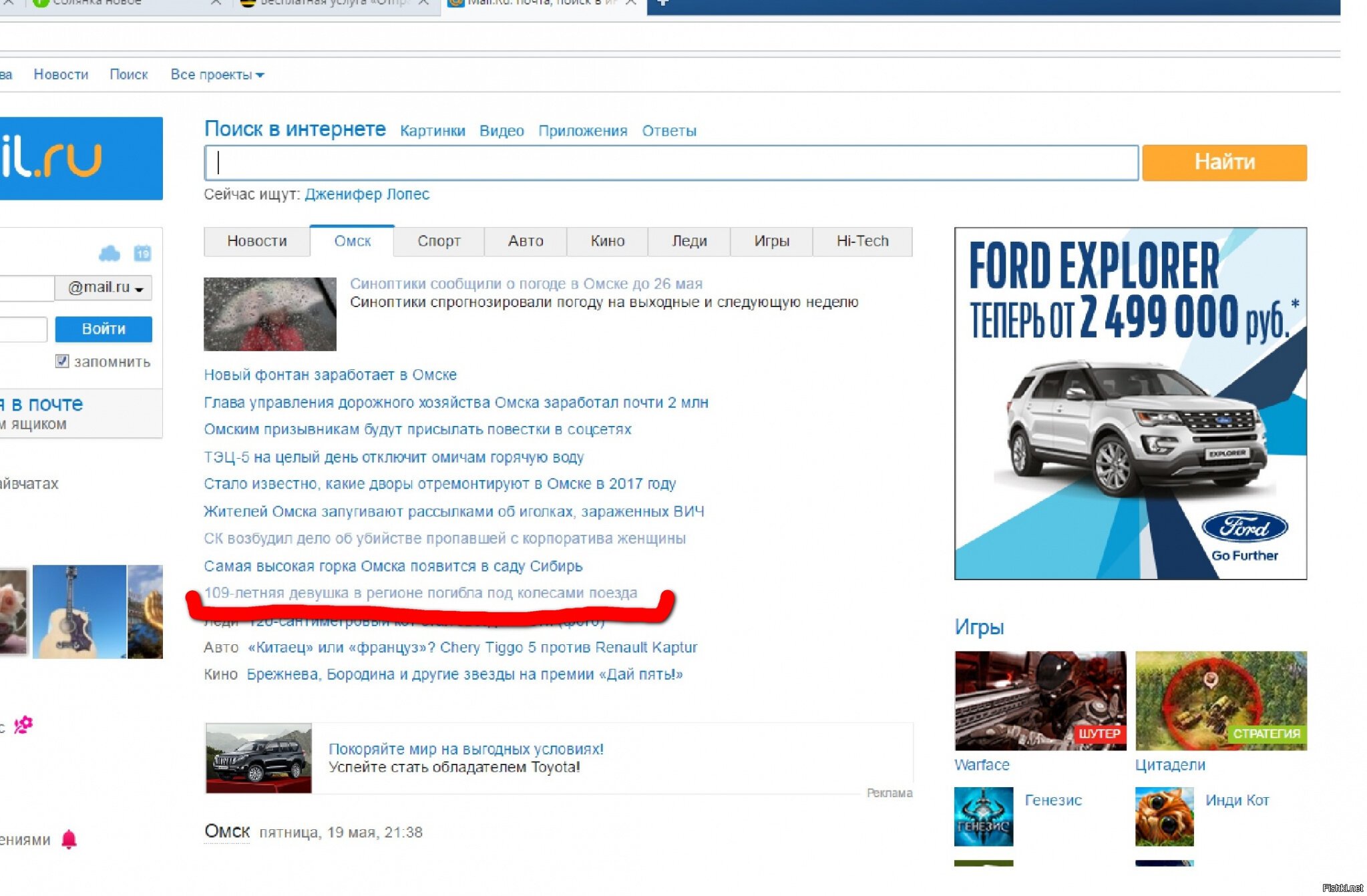This screenshot has width=1367, height=896.
Task: Open the Генезис game icon
Action: click(984, 817)
